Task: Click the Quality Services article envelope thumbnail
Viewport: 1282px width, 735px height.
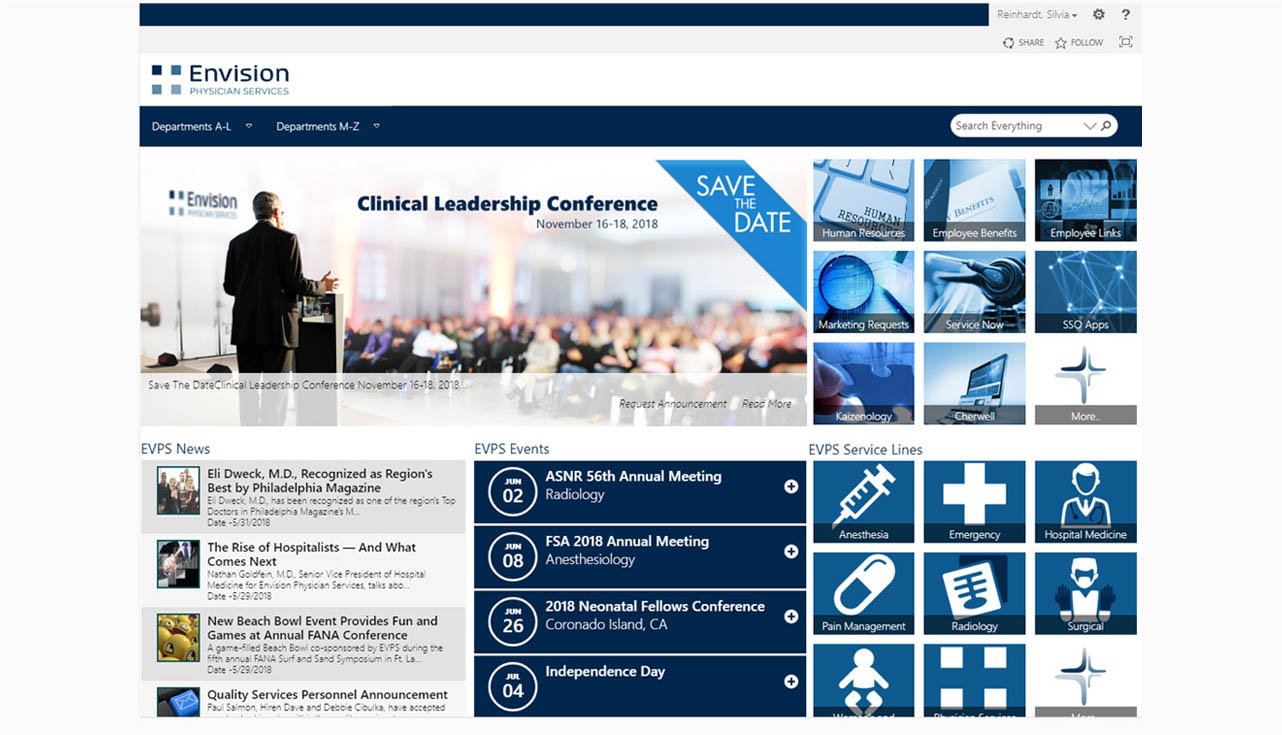Action: (178, 702)
